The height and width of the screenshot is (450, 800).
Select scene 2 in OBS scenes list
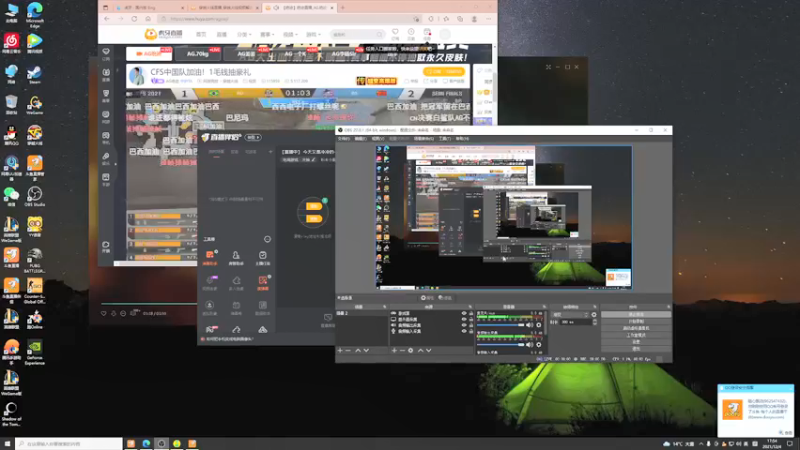point(362,313)
